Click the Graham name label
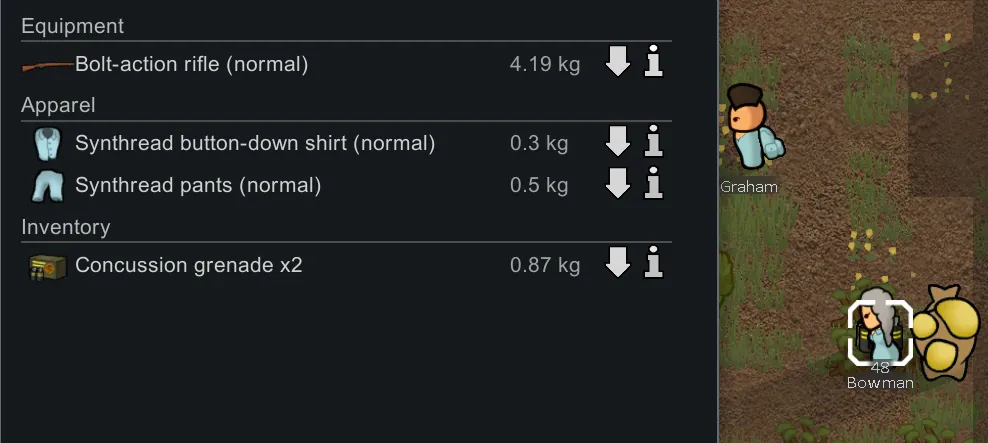Screen dimensions: 988x443 pyautogui.click(x=749, y=187)
